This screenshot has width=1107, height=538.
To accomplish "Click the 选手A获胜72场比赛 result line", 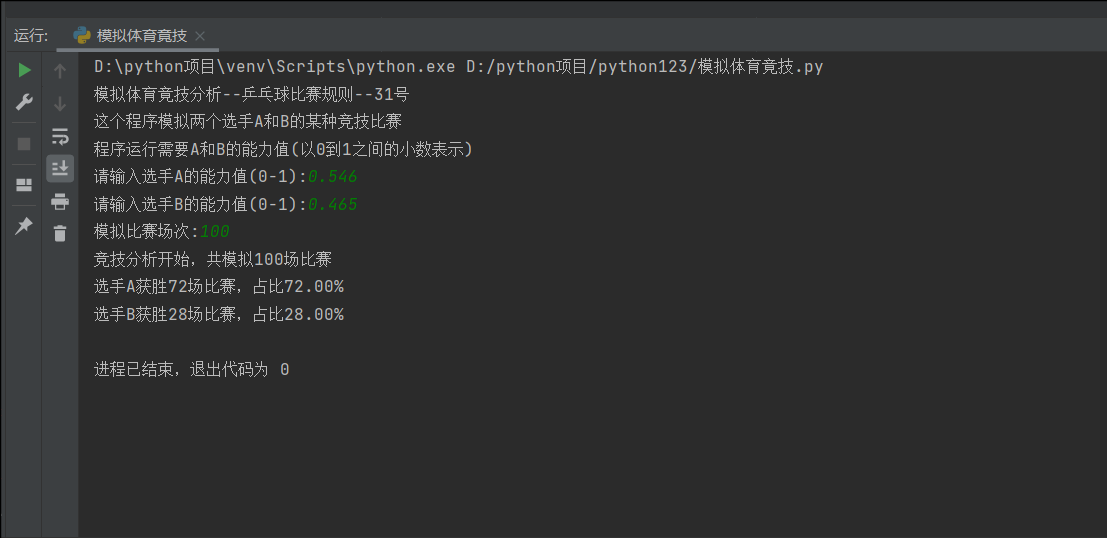I will (218, 287).
